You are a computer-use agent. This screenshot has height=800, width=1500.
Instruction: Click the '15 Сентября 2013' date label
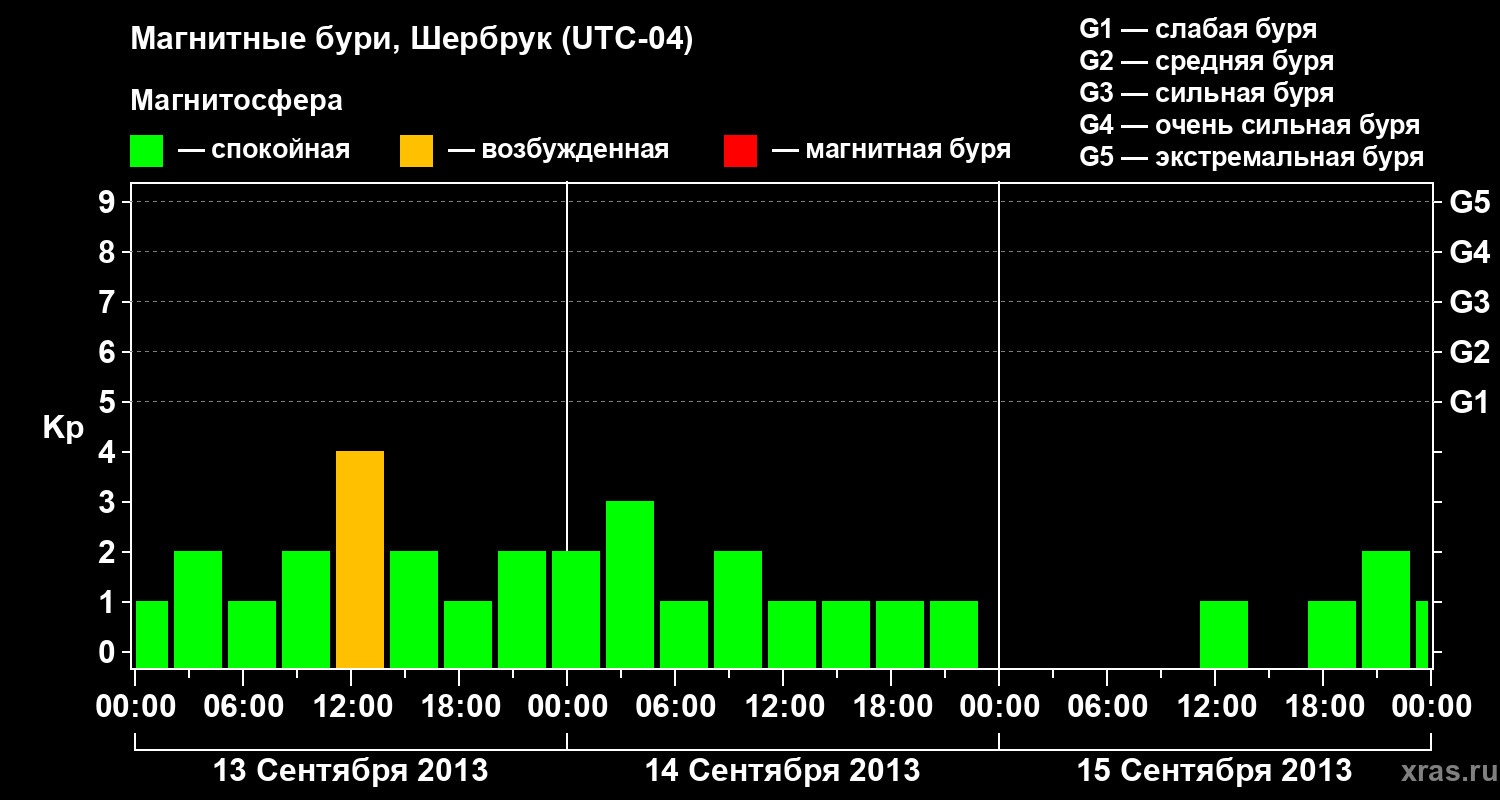(1215, 771)
